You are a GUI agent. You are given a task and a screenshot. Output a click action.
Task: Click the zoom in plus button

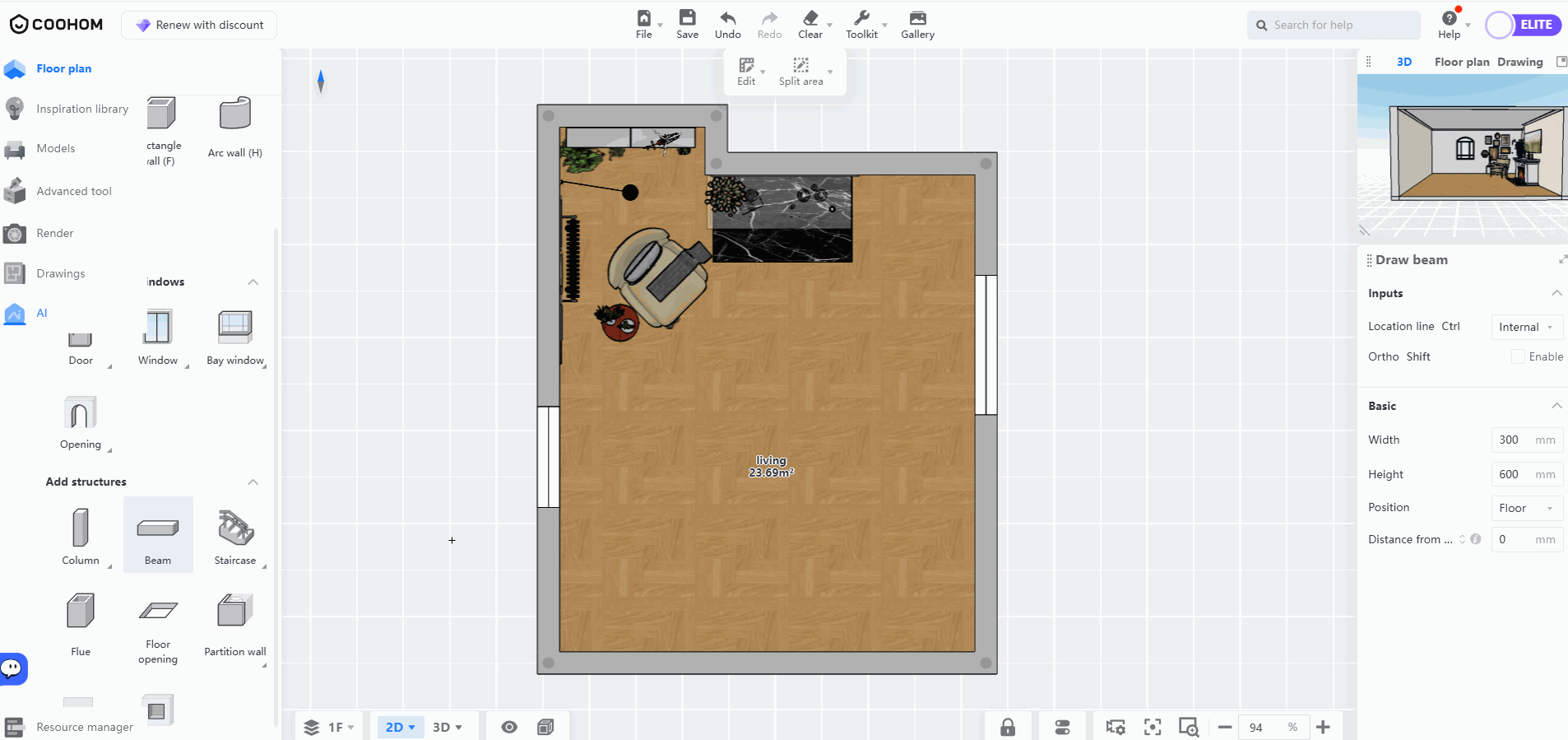(1323, 727)
